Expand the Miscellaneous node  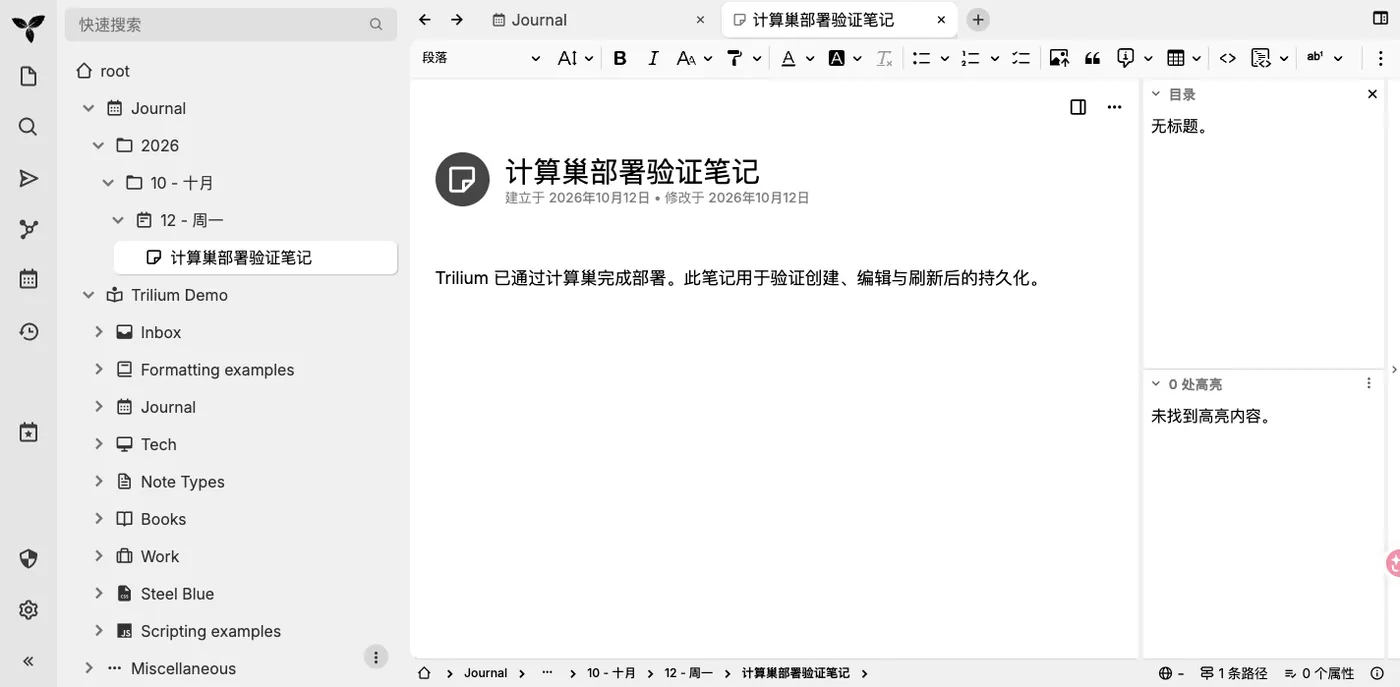[x=88, y=668]
